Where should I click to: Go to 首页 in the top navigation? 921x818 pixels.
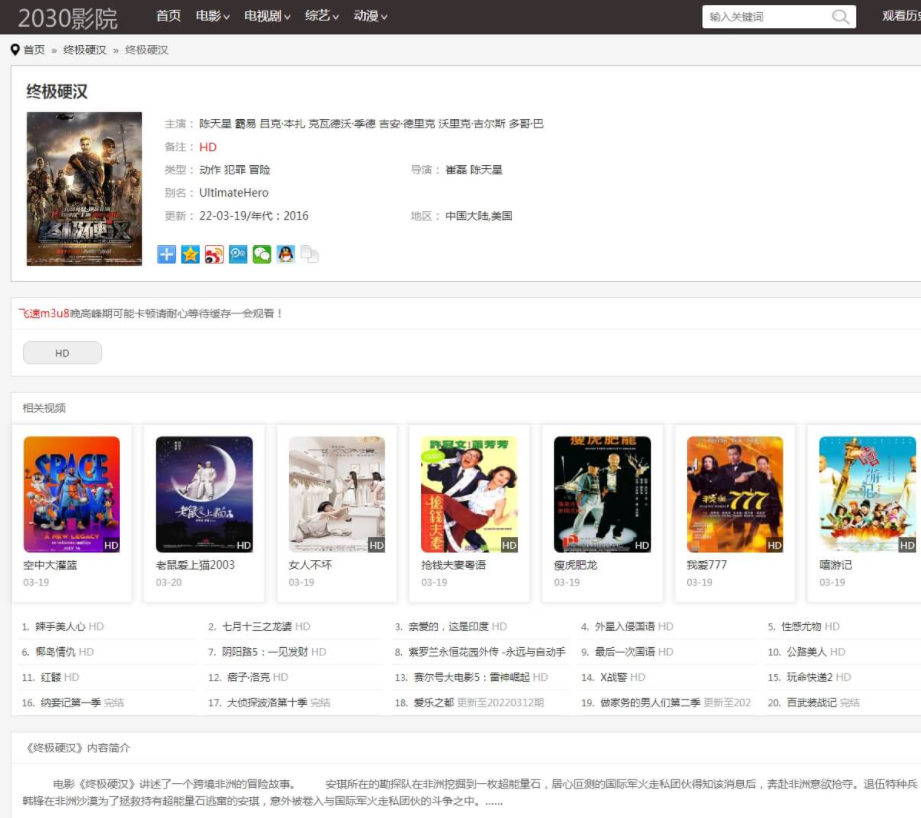(169, 16)
